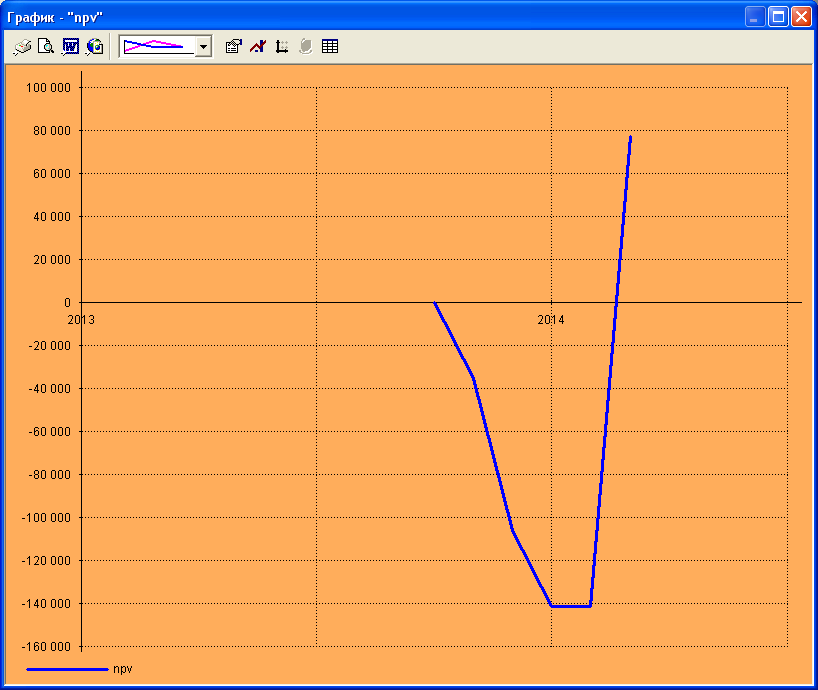Maximize the График window
The width and height of the screenshot is (818, 690).
778,17
